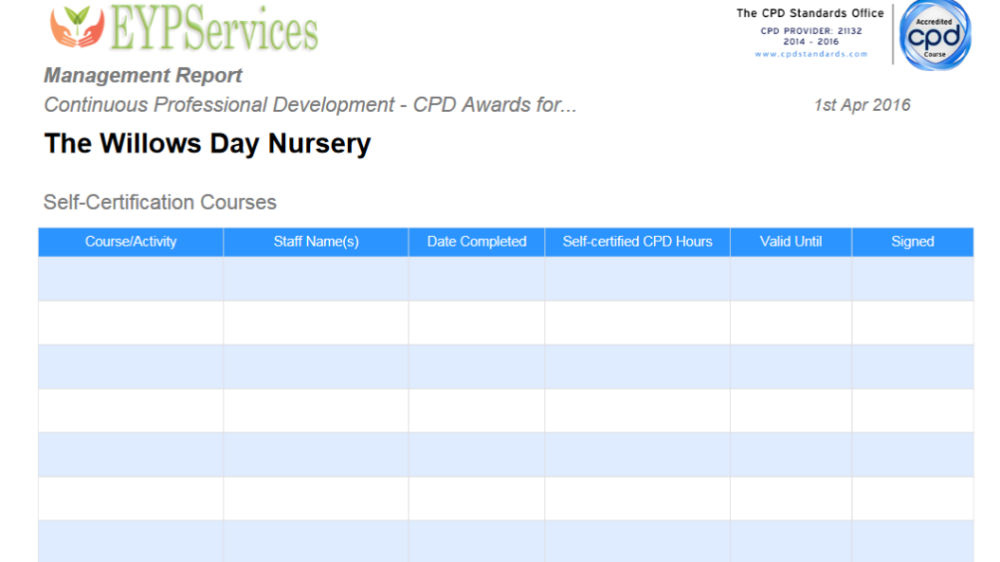Open the www.cpdstandards.com link
Viewport: 1000px width, 562px height.
(811, 54)
